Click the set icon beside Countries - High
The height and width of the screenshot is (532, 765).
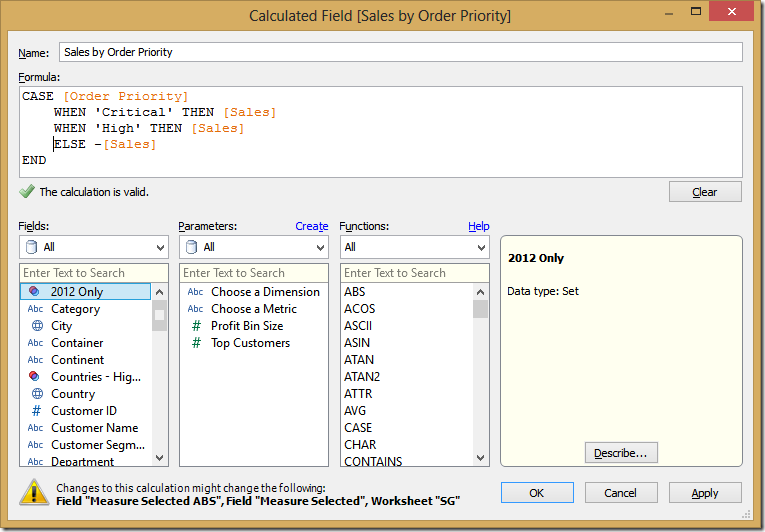pyautogui.click(x=36, y=377)
